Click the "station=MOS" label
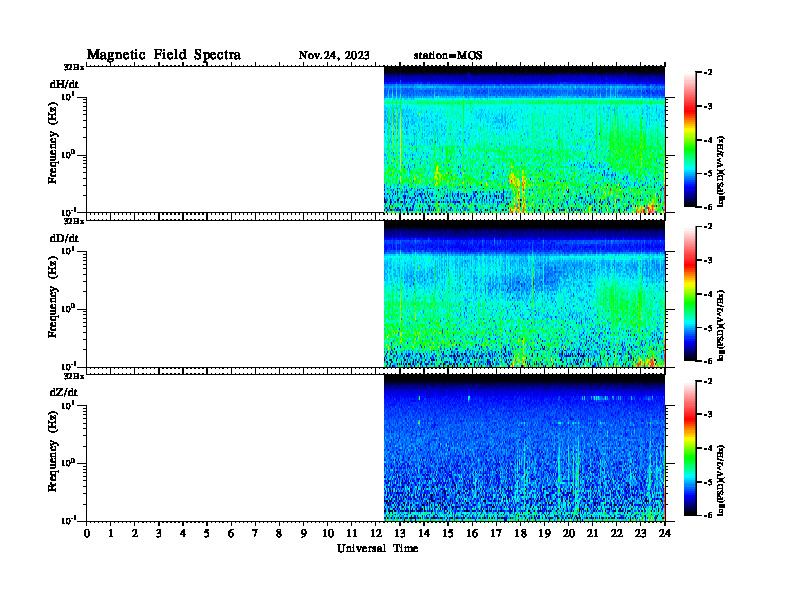 pos(448,55)
